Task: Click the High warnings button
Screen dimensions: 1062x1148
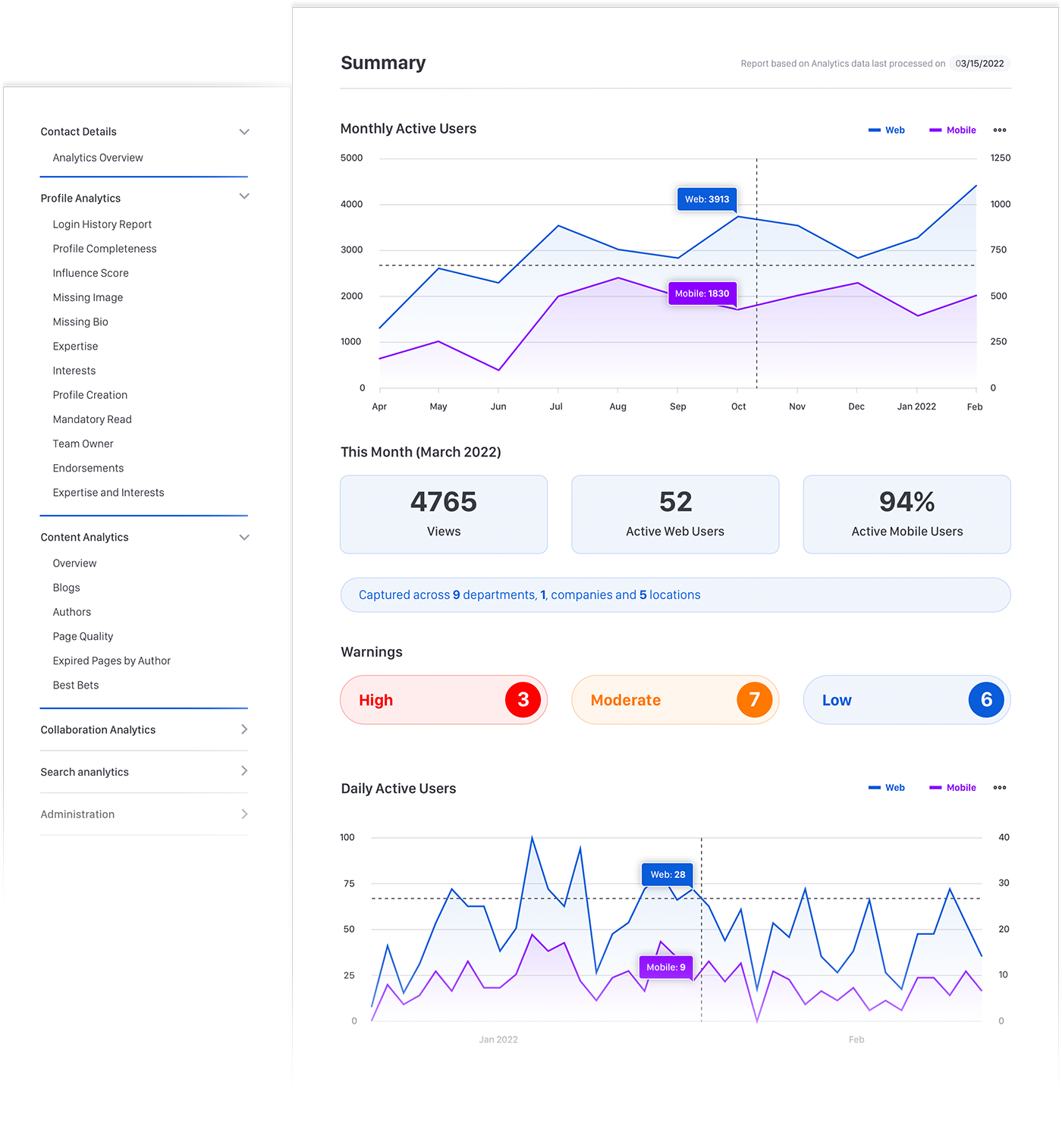Action: tap(444, 700)
